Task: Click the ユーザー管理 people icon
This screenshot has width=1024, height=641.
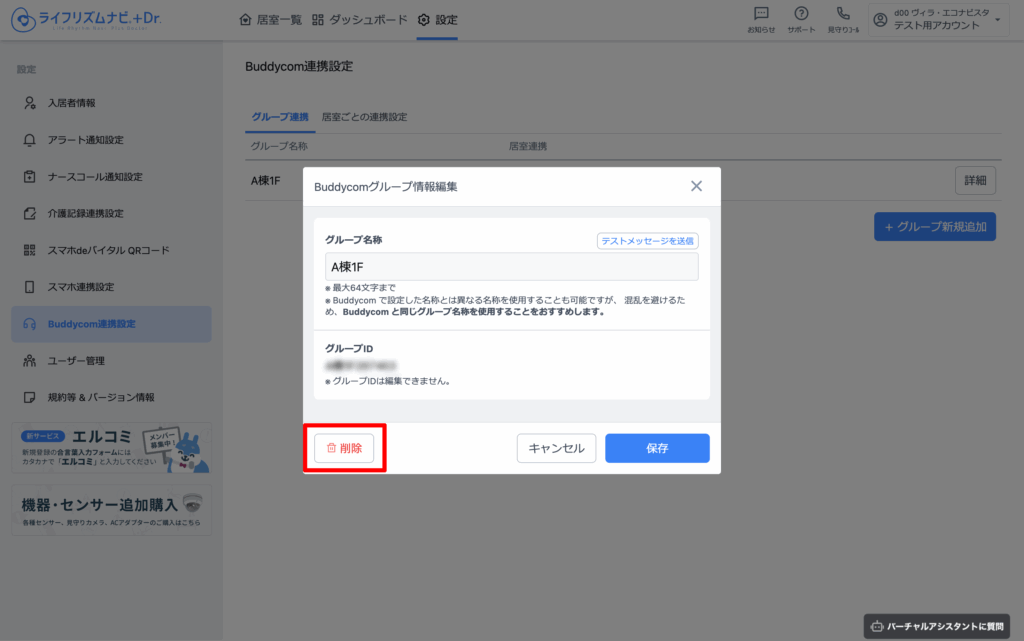Action: tap(29, 360)
